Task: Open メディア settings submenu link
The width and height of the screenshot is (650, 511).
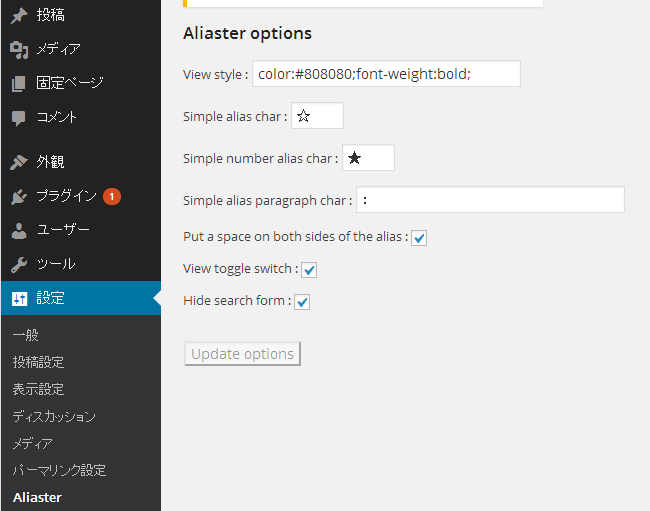Action: click(32, 443)
